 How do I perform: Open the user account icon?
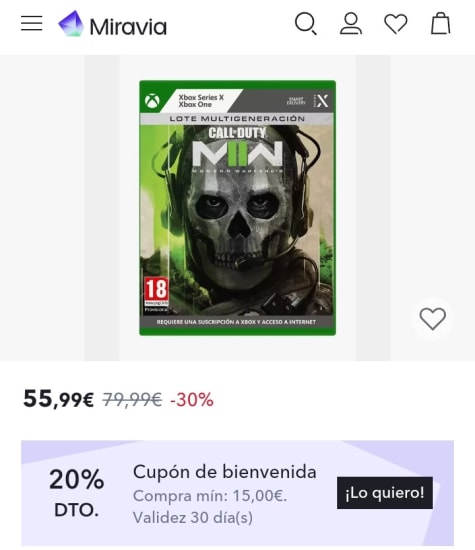[351, 24]
